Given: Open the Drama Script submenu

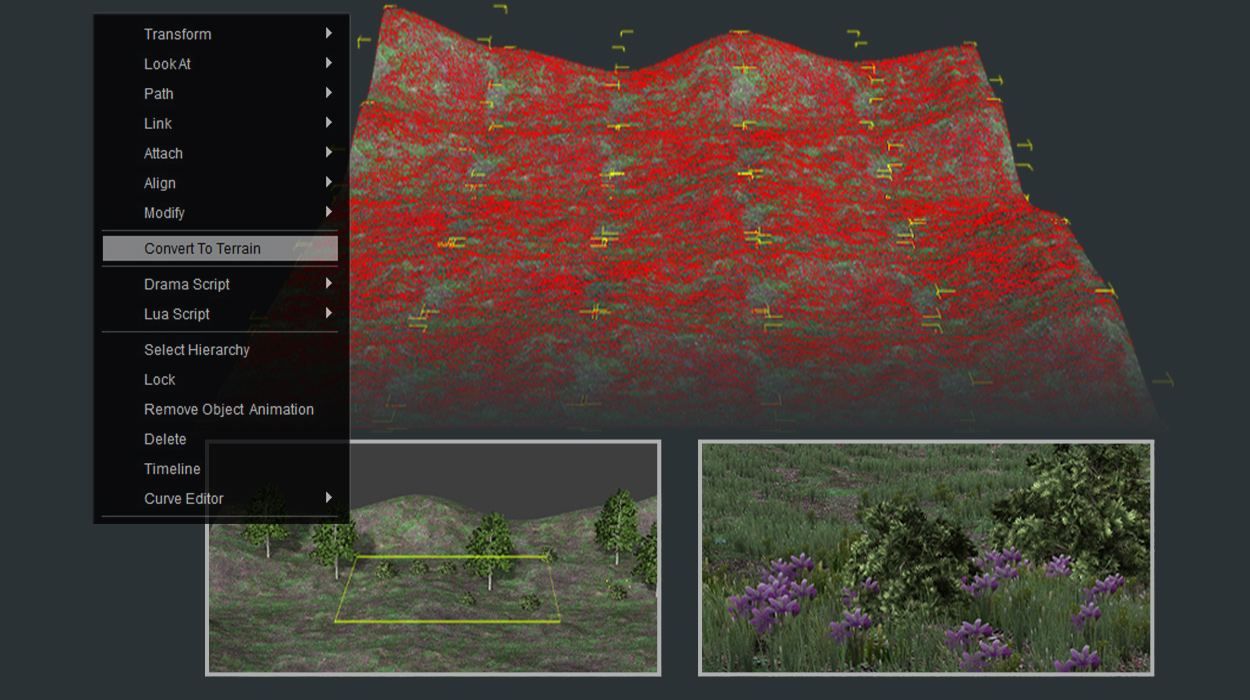Looking at the screenshot, I should pos(220,284).
